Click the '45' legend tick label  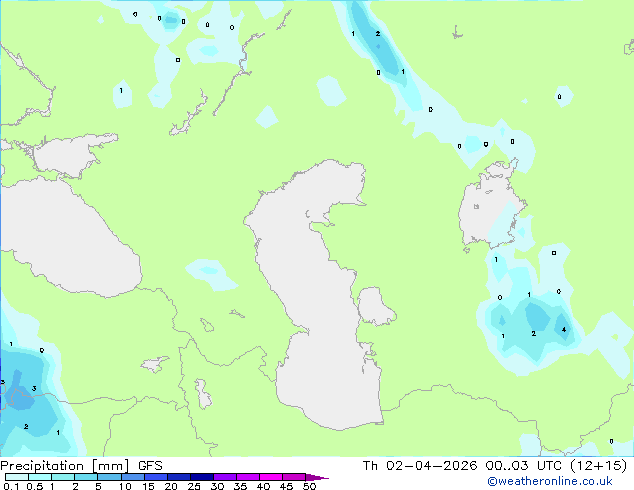click(286, 486)
